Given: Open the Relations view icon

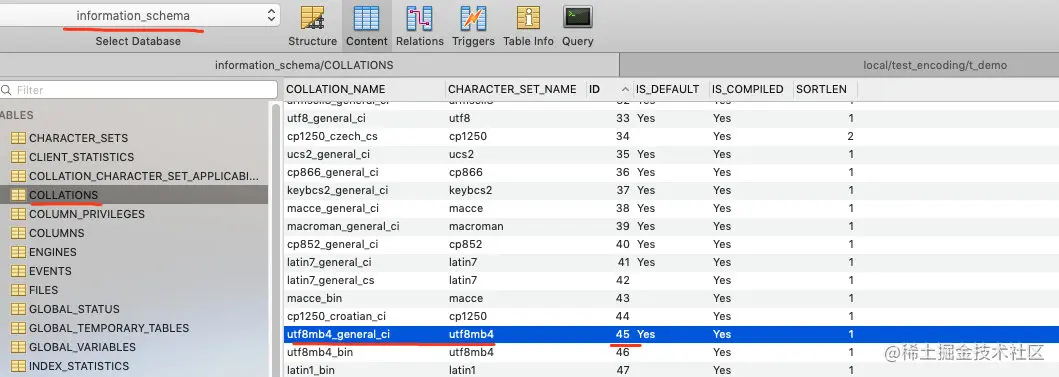Looking at the screenshot, I should point(419,18).
